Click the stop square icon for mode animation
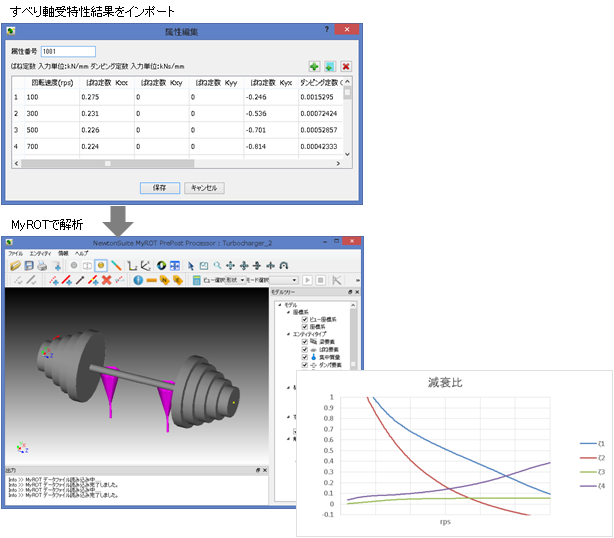Screen dimensions: 614x538 click(x=320, y=280)
